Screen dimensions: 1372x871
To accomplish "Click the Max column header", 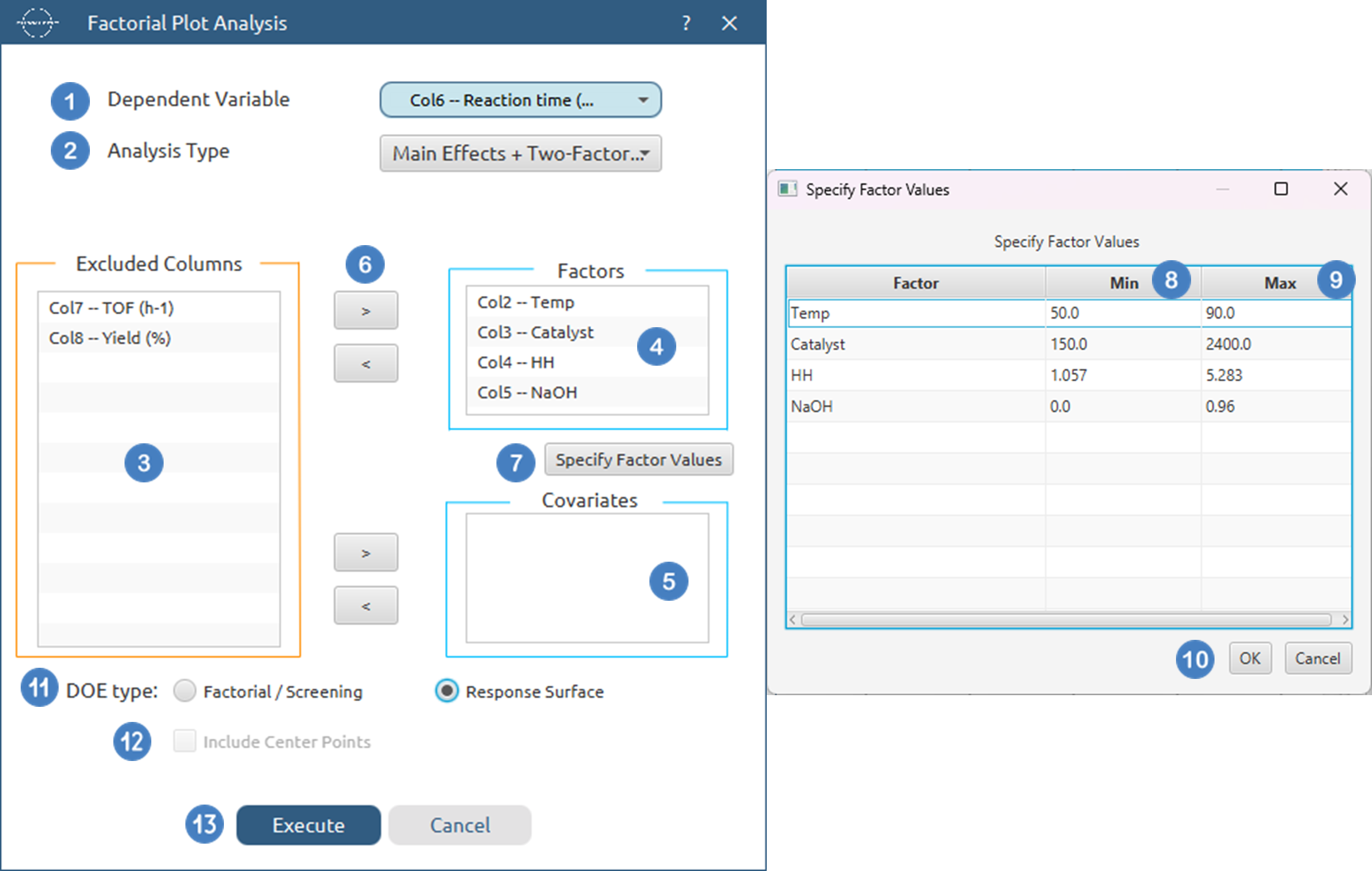I will (x=1279, y=283).
